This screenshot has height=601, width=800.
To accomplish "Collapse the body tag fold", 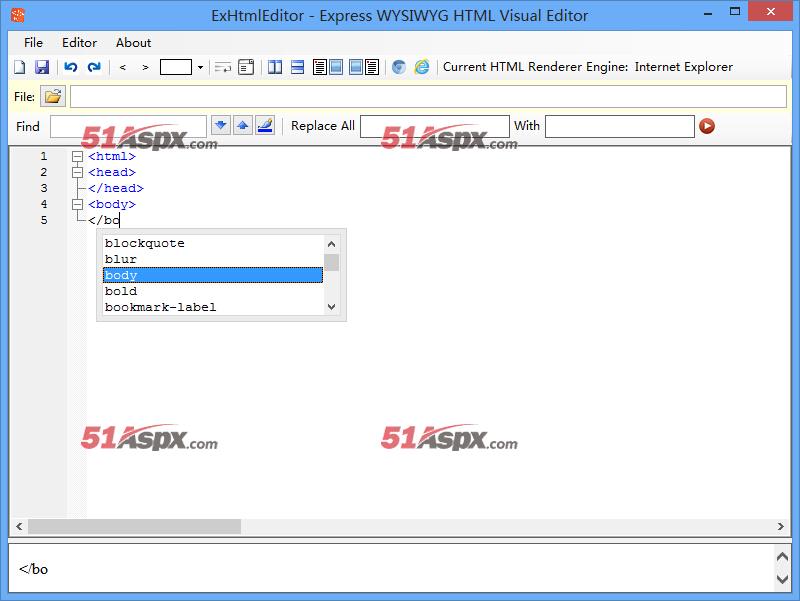I will click(77, 204).
